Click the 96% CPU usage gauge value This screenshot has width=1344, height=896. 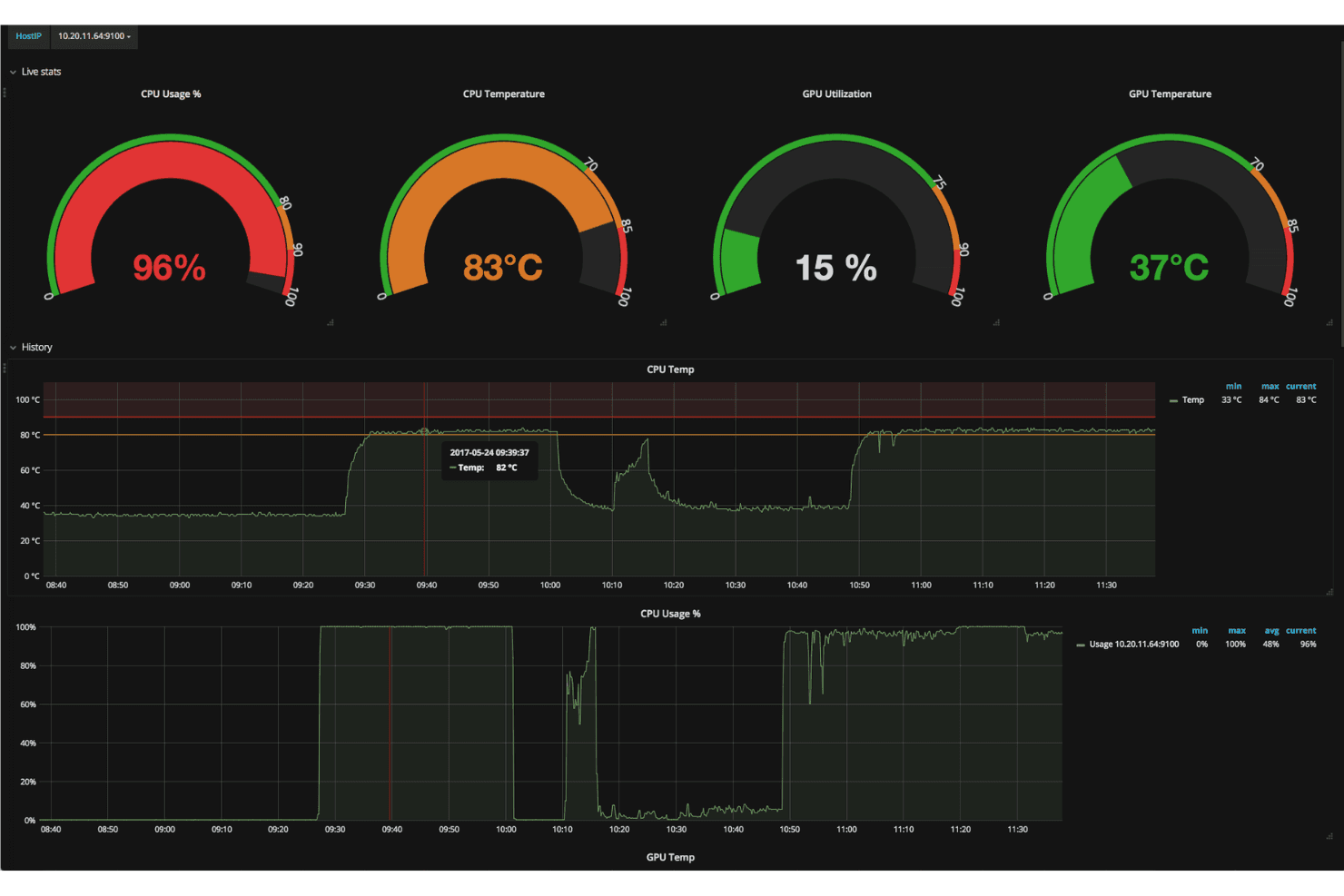[x=170, y=268]
